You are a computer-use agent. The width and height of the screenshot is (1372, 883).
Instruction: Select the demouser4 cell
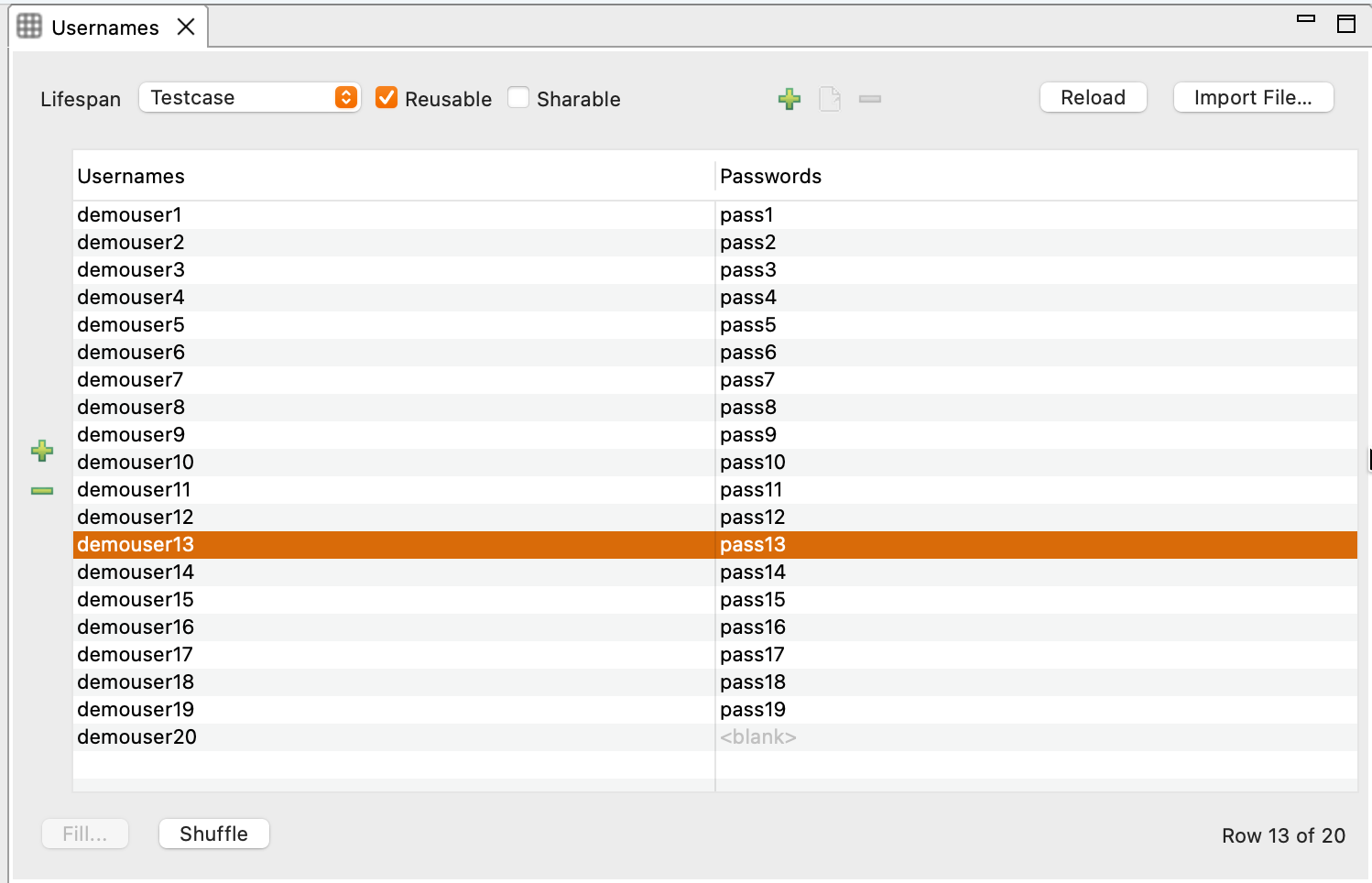click(x=394, y=298)
